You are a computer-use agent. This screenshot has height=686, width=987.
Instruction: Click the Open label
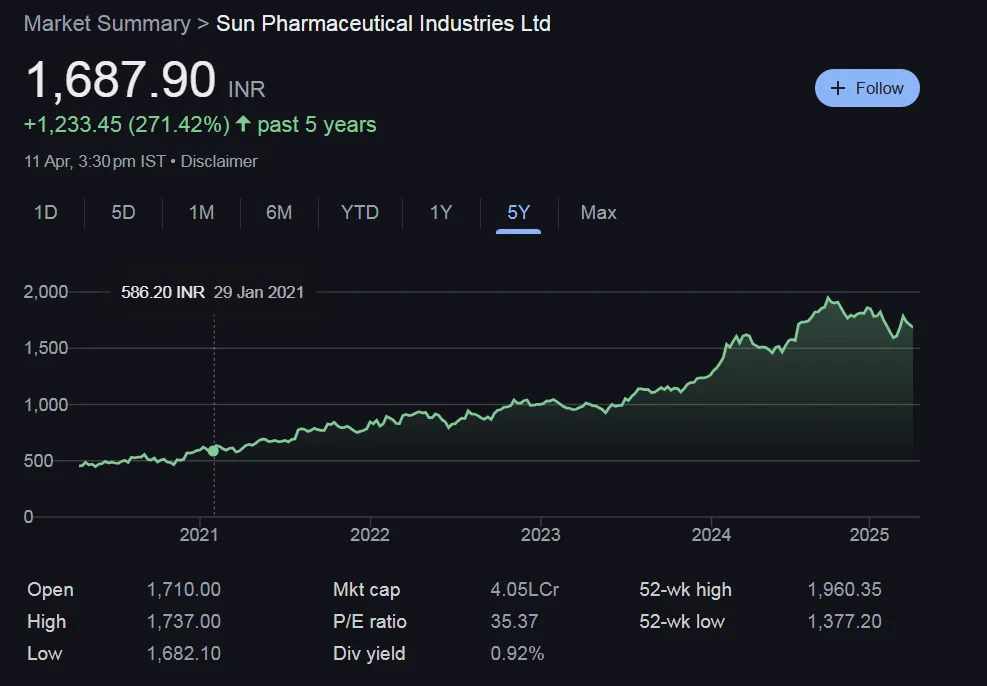point(50,590)
